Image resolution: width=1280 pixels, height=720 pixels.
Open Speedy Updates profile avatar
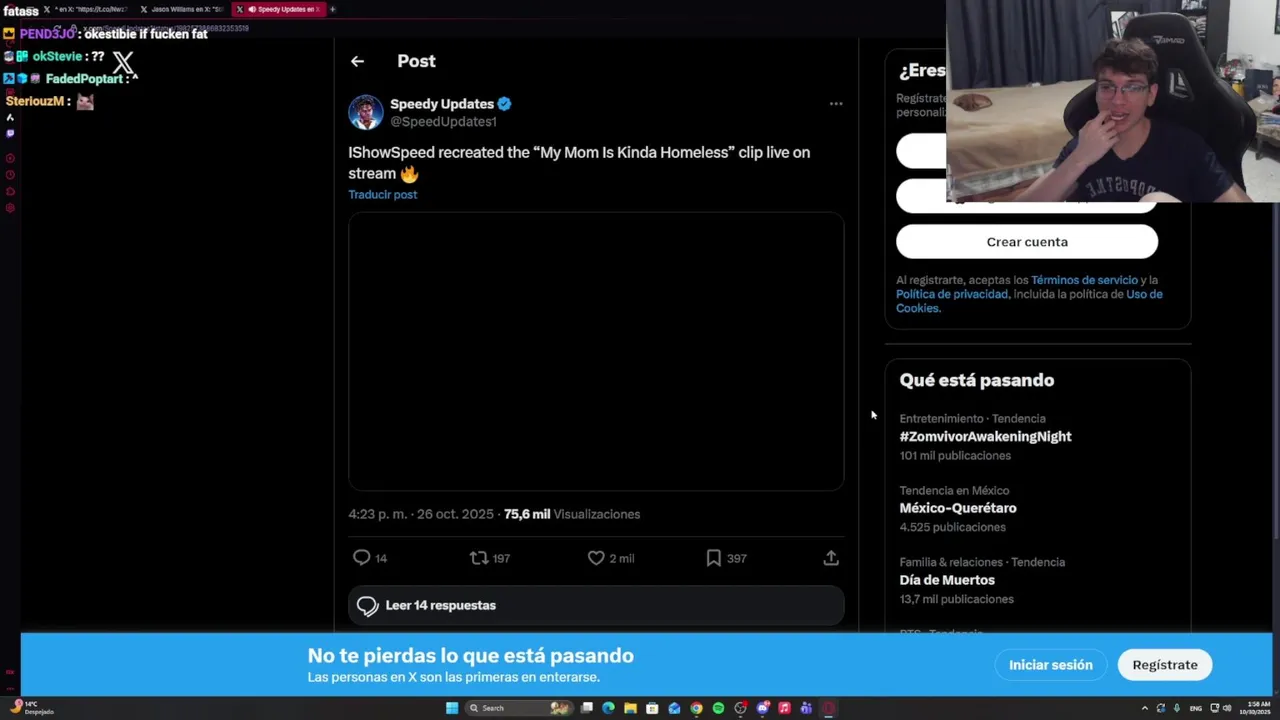[x=365, y=112]
